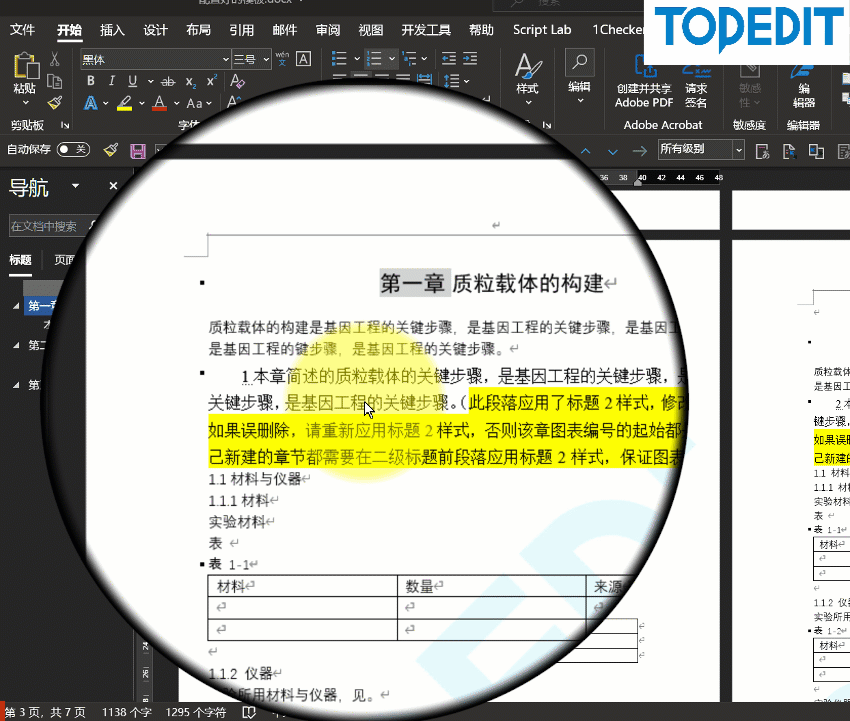Click the Character Border icon
850x721 pixels.
coord(304,59)
